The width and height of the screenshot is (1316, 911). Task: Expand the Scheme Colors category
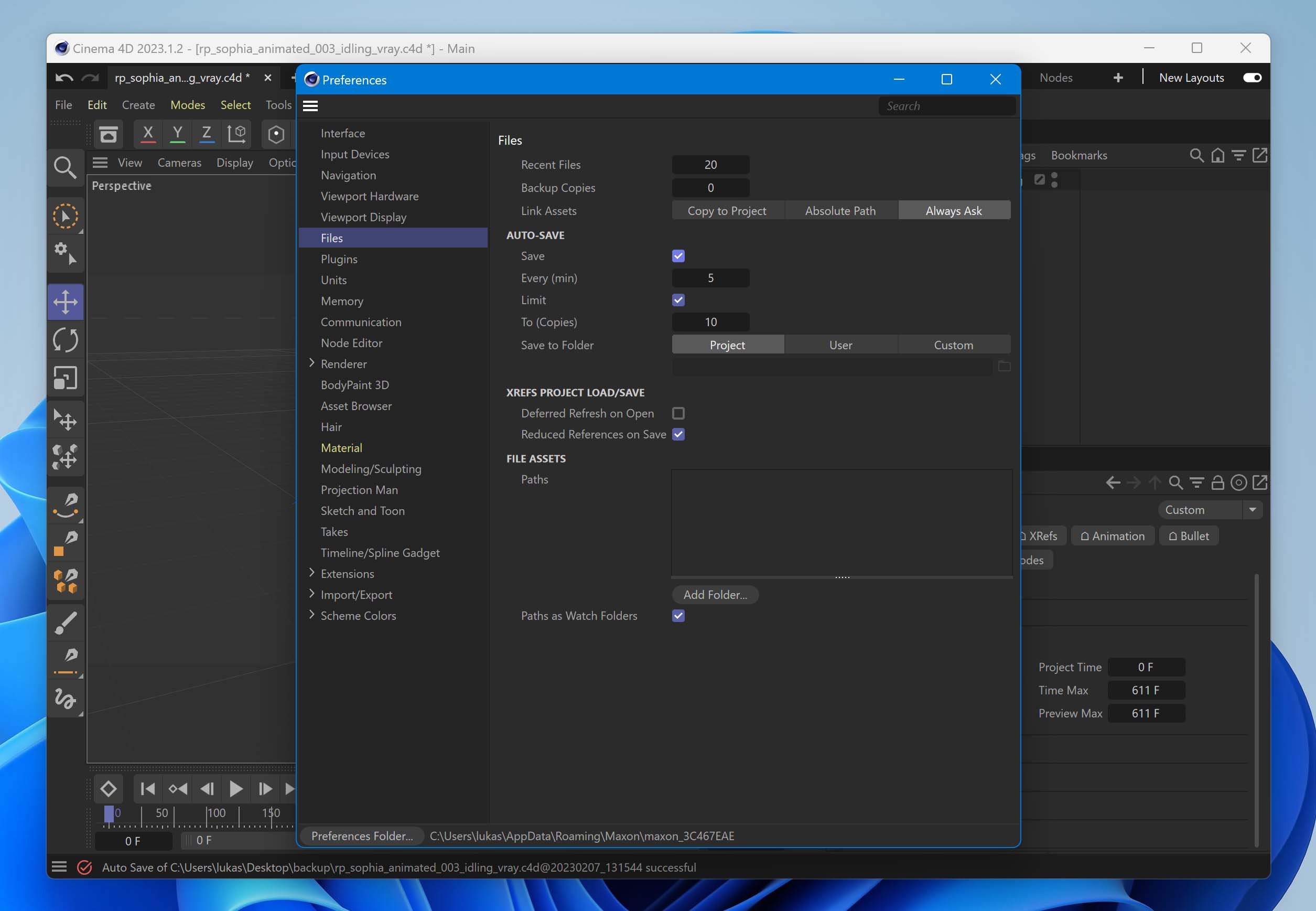(311, 615)
